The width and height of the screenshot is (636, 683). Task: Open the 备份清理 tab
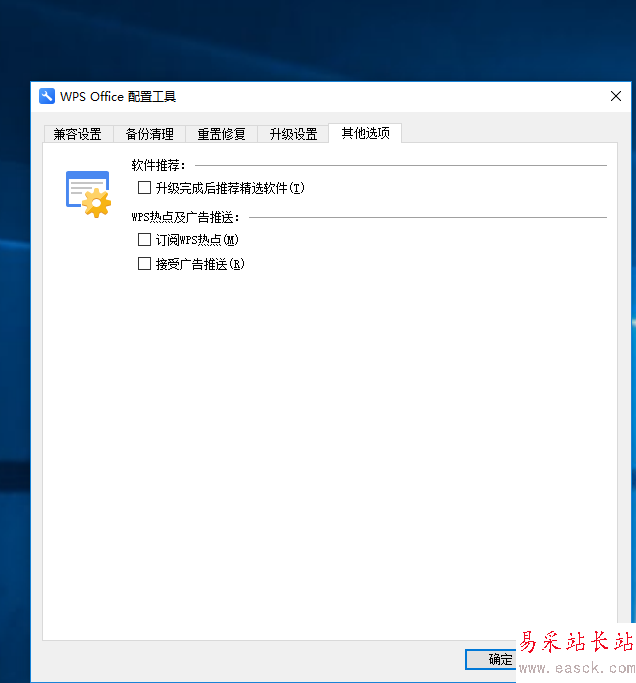[x=149, y=134]
